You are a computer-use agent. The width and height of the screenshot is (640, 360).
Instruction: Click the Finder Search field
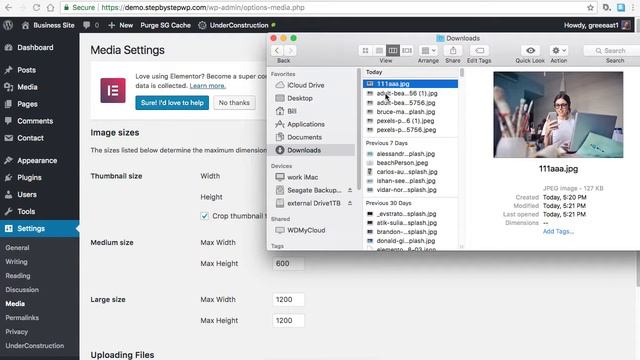612,51
